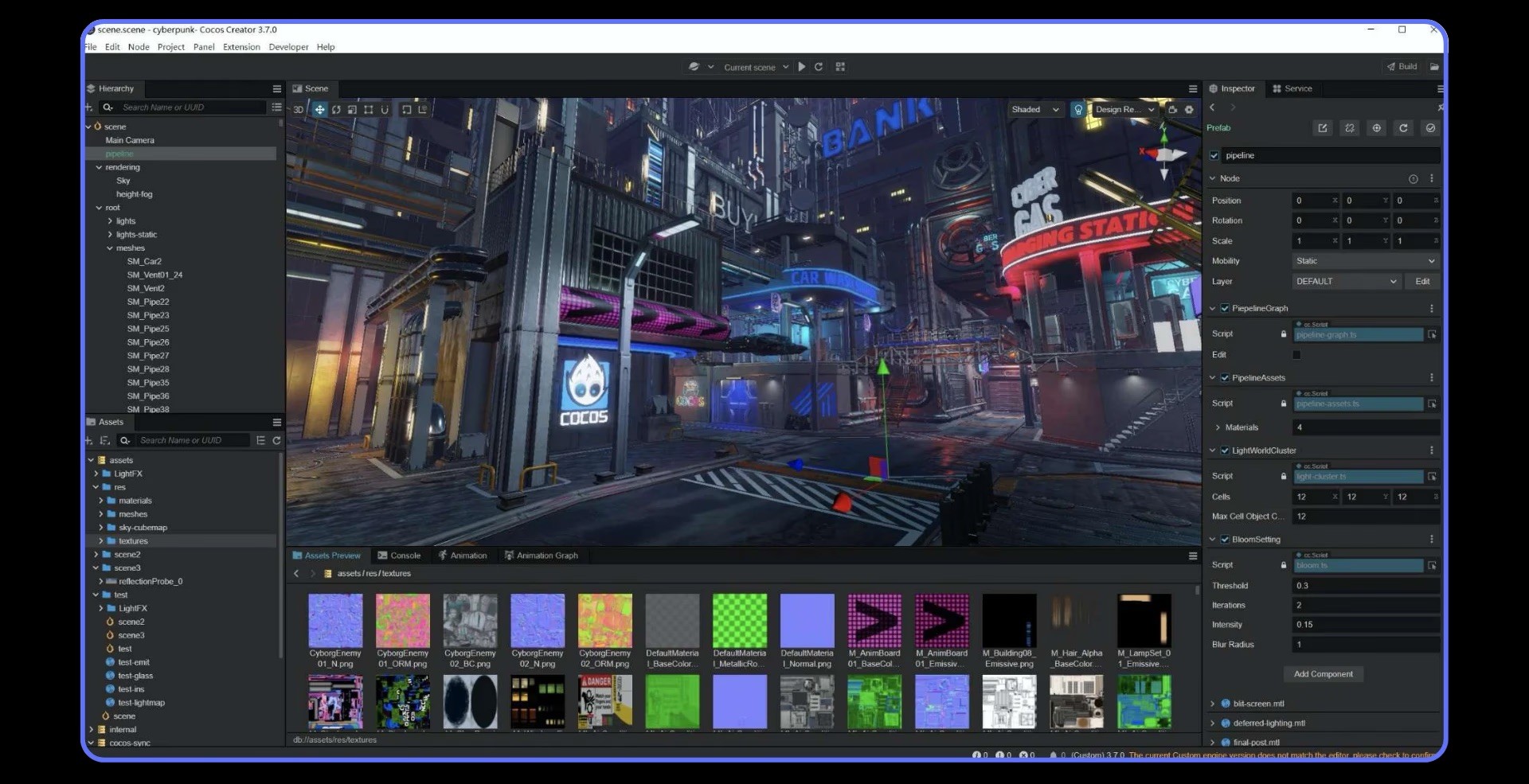Viewport: 1529px width, 784px height.
Task: Switch to the Console tab
Action: tap(399, 556)
